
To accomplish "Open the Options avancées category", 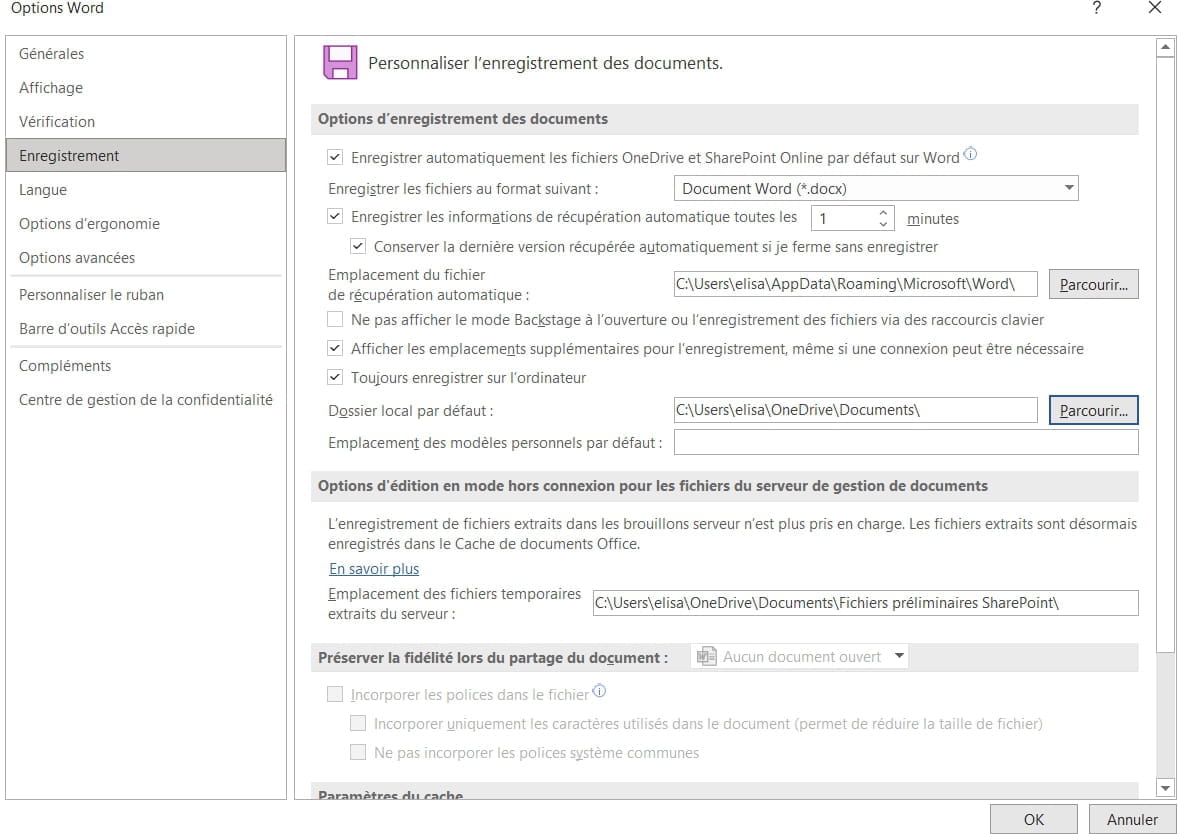I will pos(77,258).
